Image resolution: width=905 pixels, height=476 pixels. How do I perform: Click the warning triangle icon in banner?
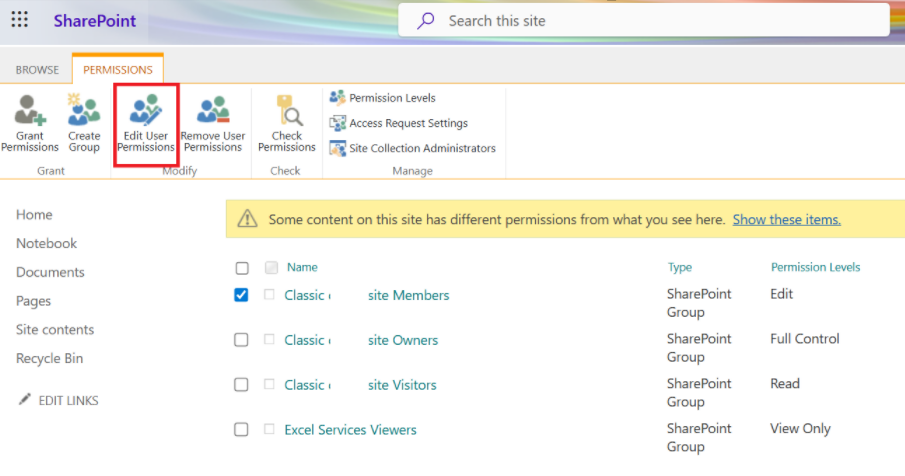(248, 219)
